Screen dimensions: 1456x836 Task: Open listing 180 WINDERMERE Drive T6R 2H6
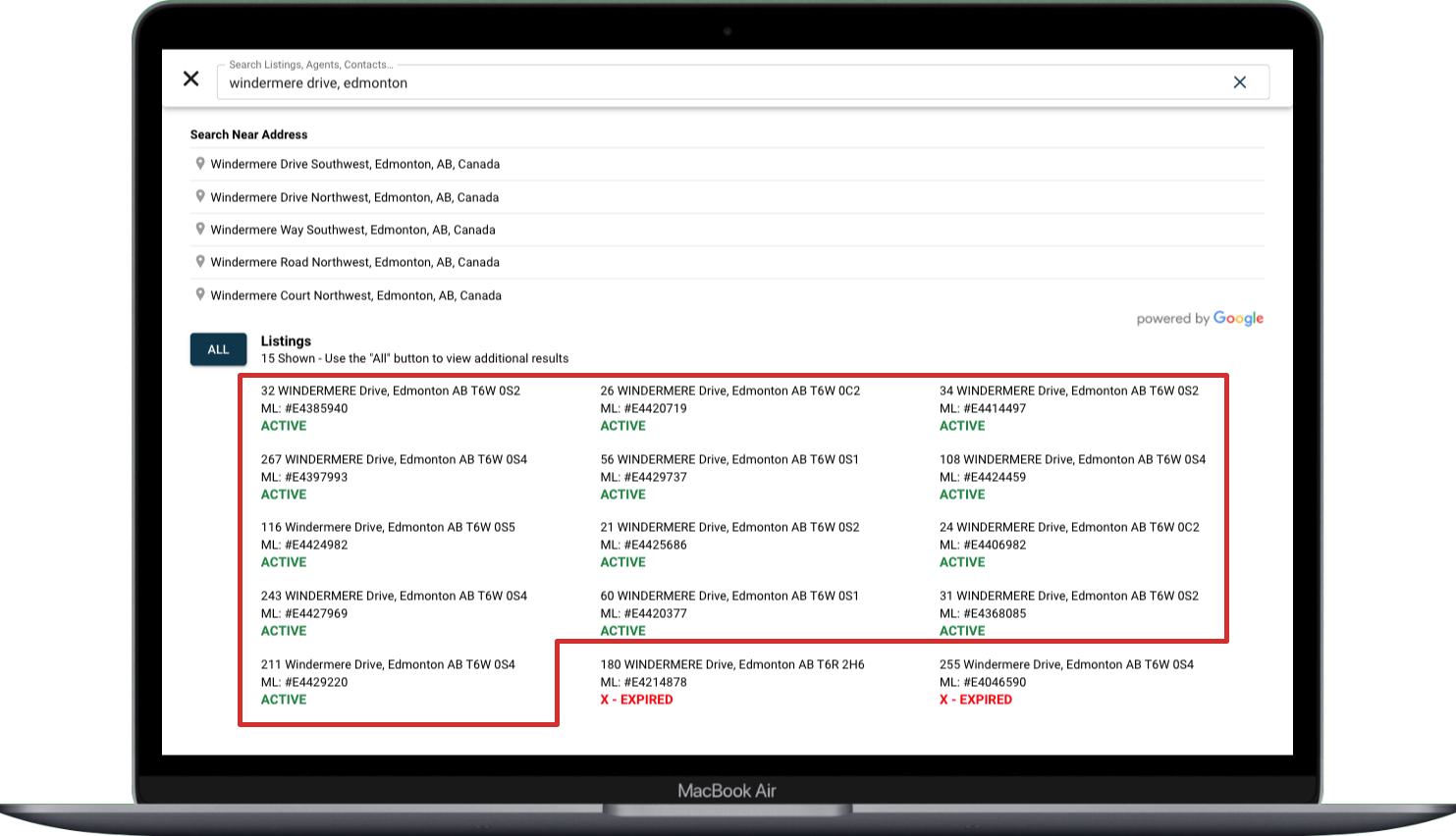point(732,664)
